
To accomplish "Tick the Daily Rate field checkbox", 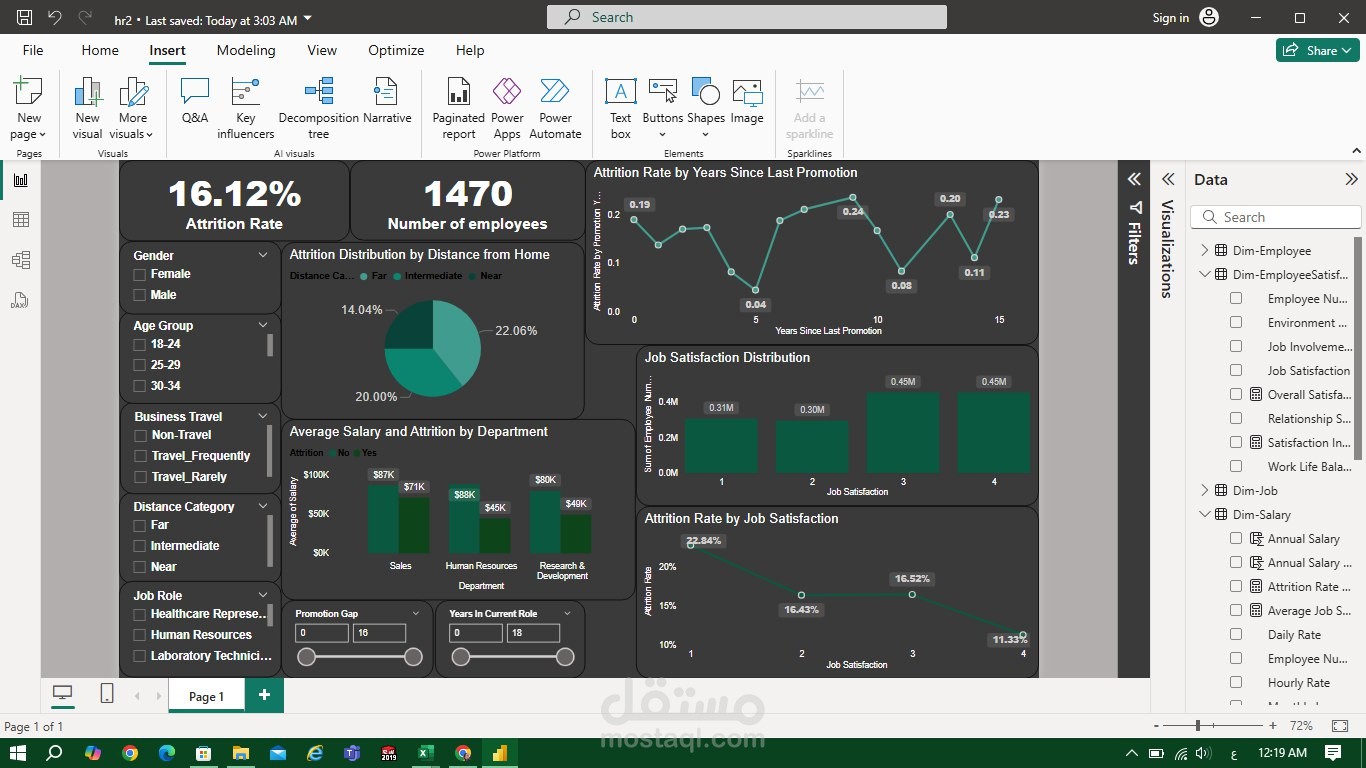I will pos(1236,634).
